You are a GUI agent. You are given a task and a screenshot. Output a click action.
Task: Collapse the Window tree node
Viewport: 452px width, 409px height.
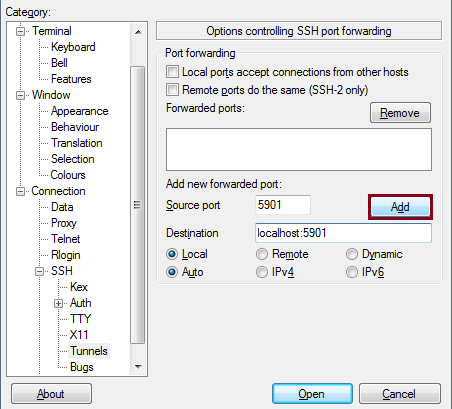(20, 96)
